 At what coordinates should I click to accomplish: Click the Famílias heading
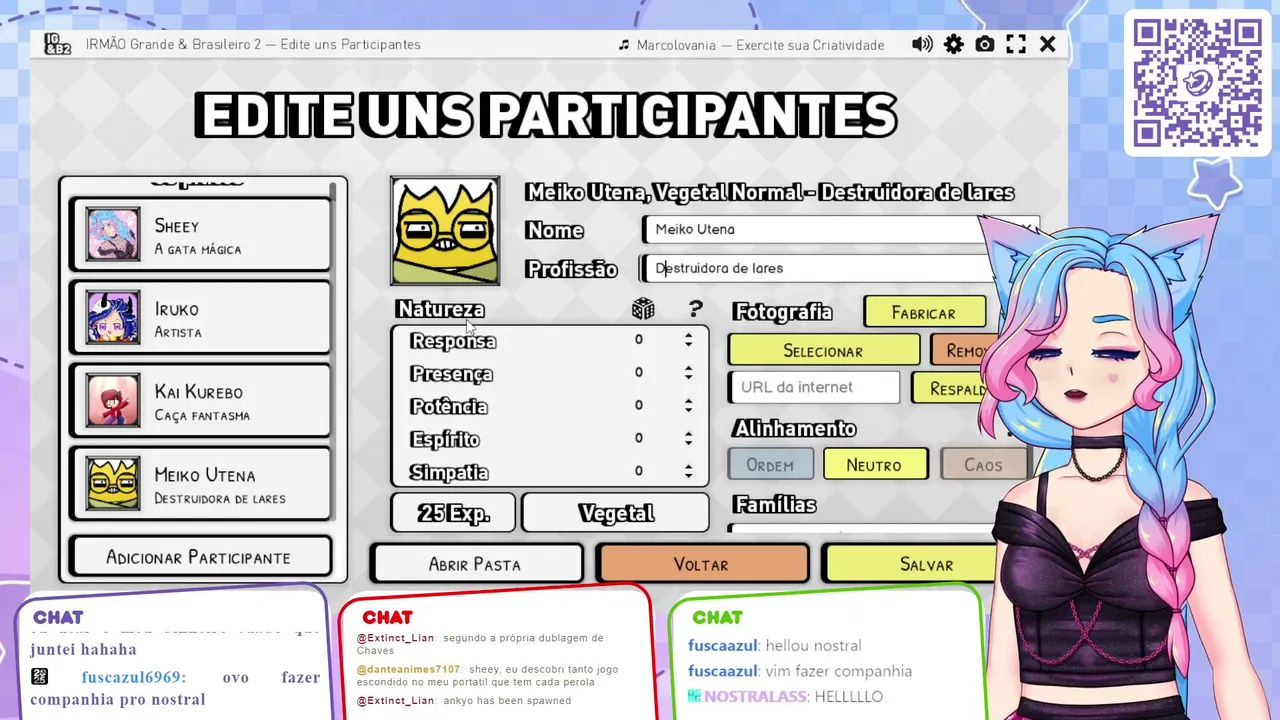tap(775, 504)
